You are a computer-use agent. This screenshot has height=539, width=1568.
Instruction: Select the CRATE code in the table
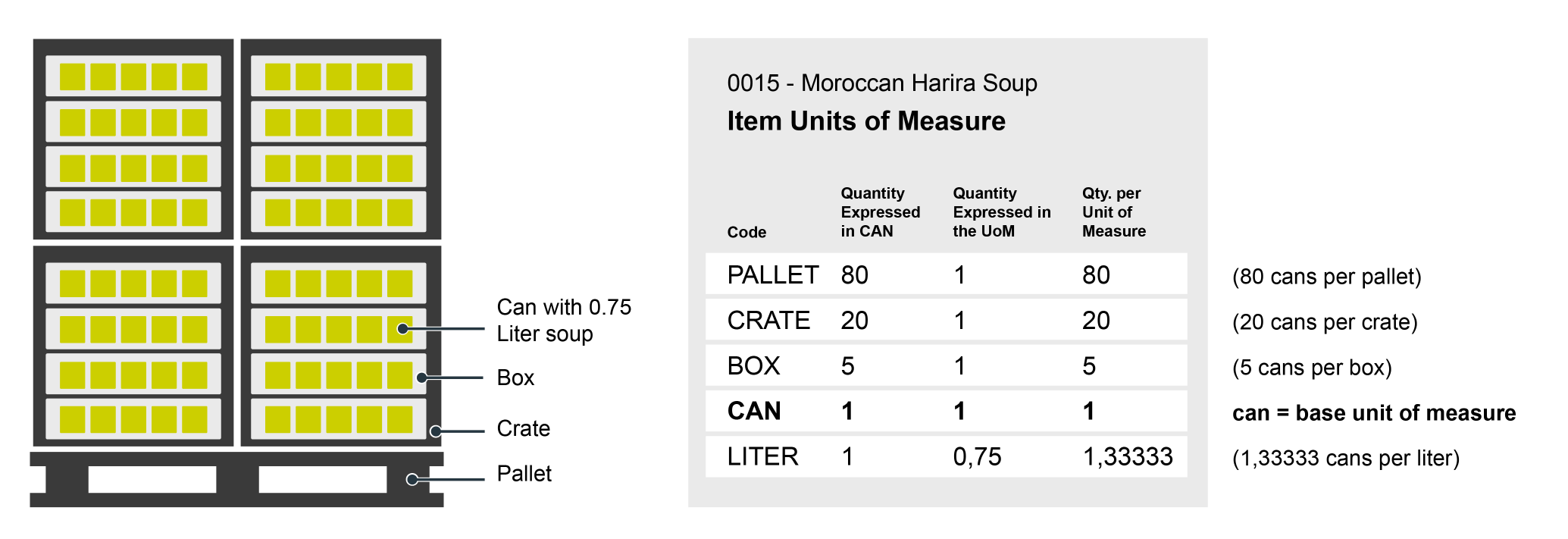[x=768, y=320]
